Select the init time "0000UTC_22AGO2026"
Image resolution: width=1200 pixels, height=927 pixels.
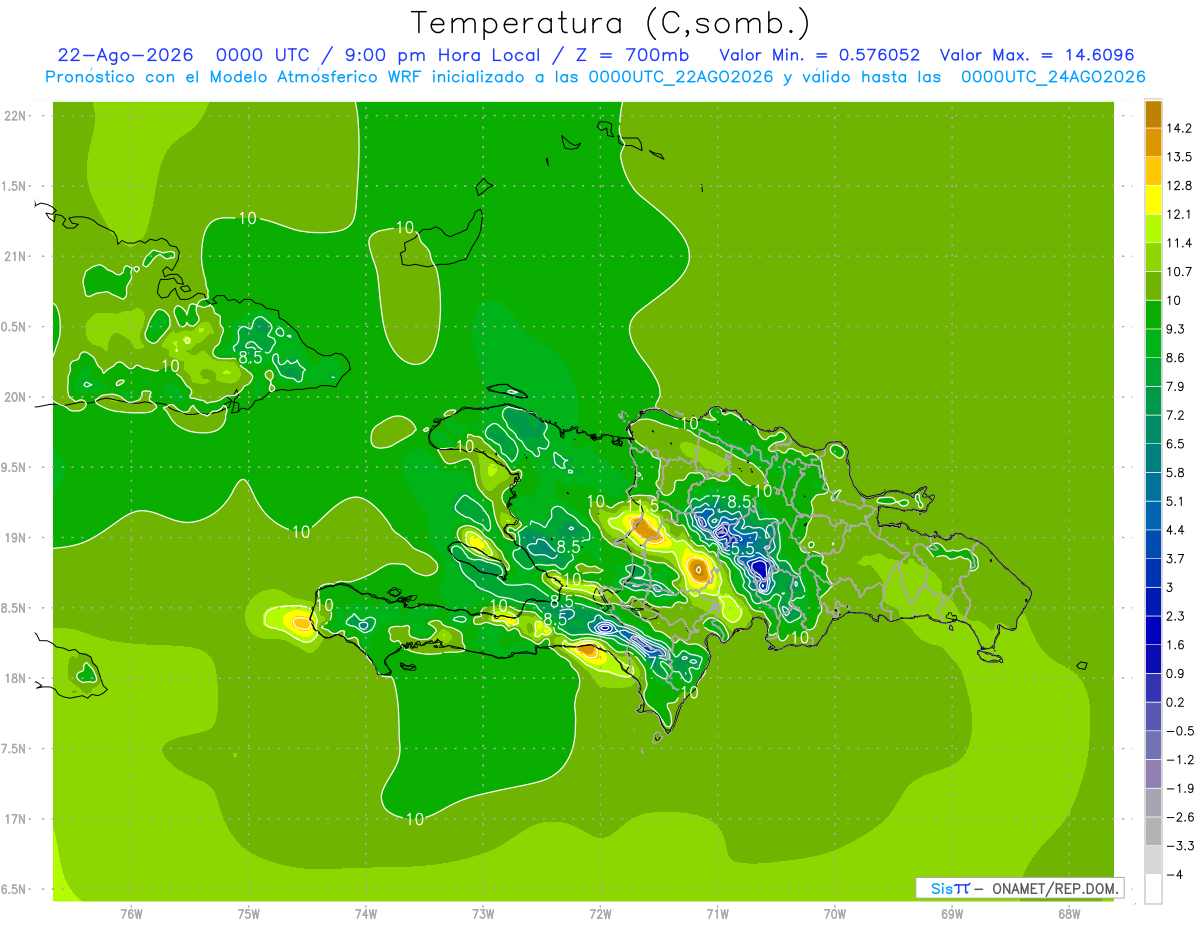click(x=680, y=77)
